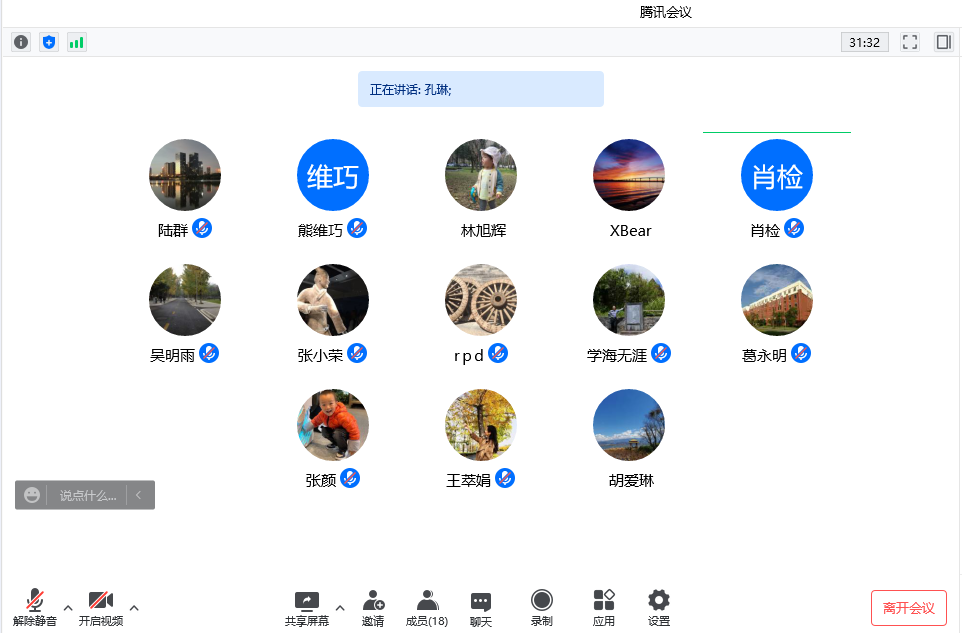Click the meeting info icon
The width and height of the screenshot is (962, 633).
[21, 42]
